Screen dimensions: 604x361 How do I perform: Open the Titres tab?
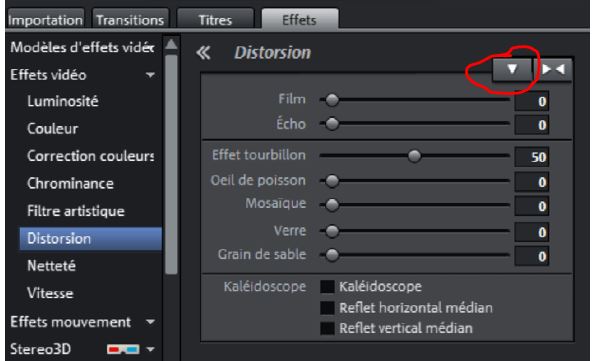tap(215, 19)
